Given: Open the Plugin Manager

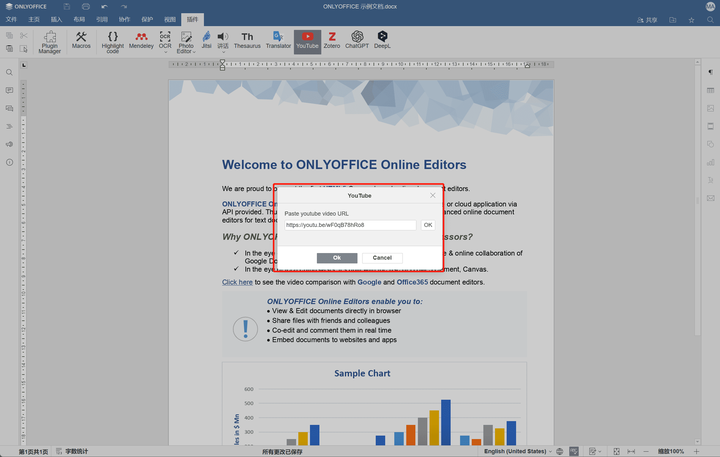Looking at the screenshot, I should (x=50, y=40).
